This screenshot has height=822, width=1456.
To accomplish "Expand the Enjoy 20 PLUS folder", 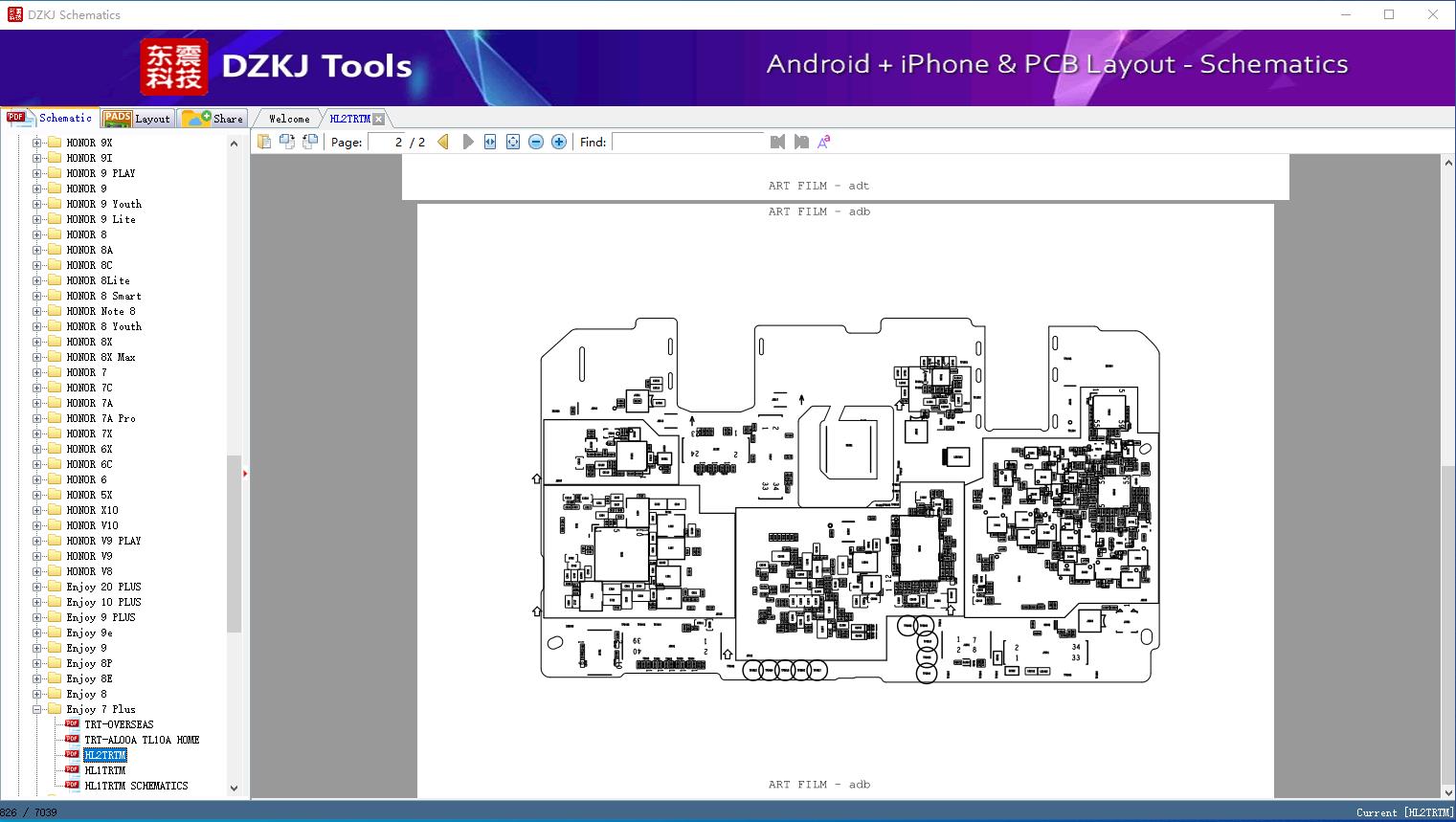I will pyautogui.click(x=37, y=587).
